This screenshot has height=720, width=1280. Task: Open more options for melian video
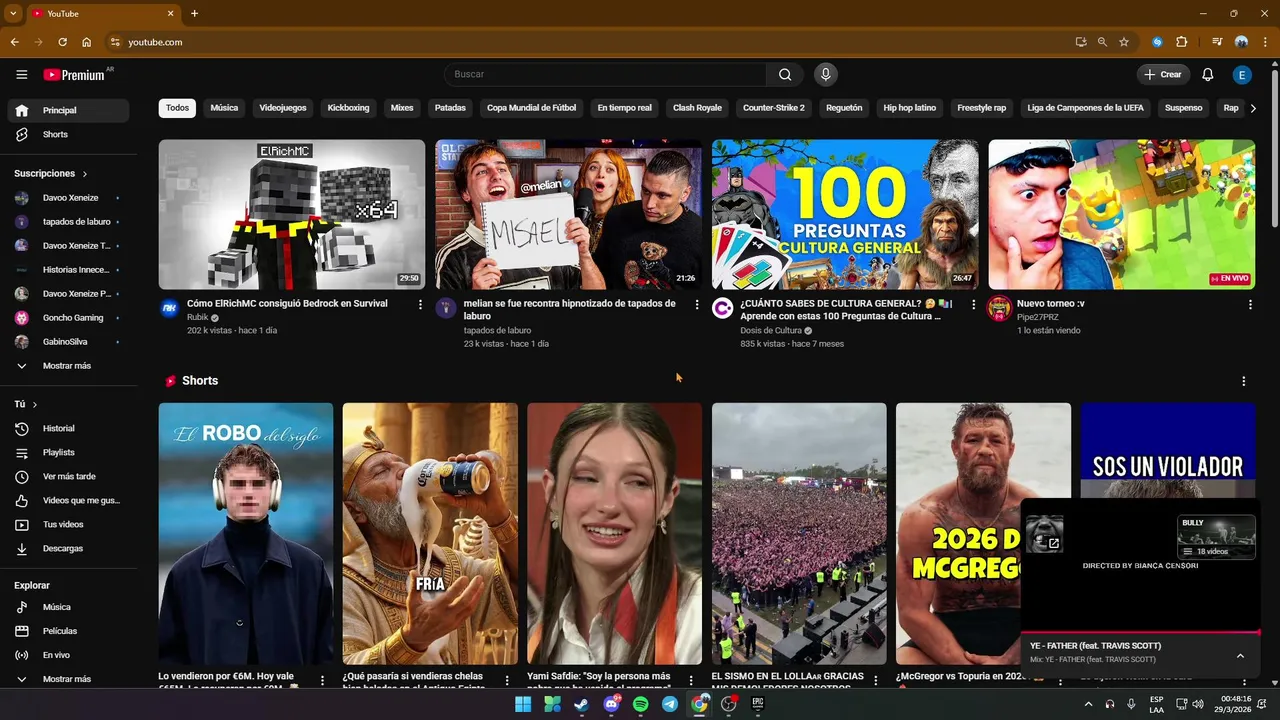(697, 304)
